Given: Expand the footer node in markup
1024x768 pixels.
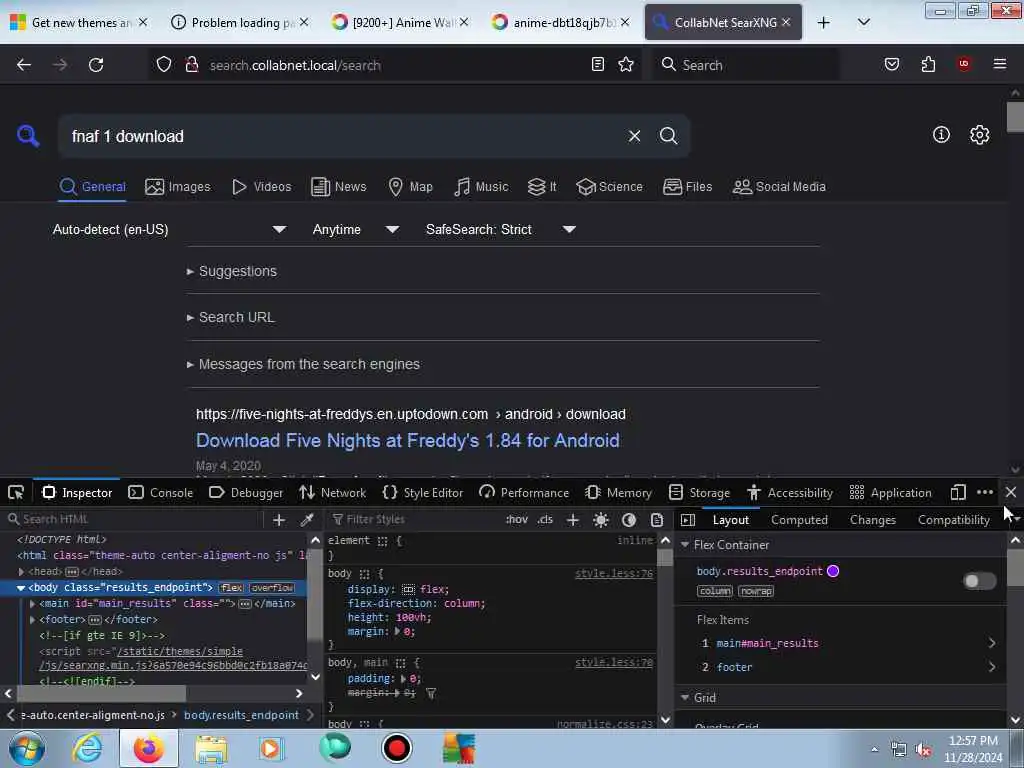Looking at the screenshot, I should click(33, 619).
